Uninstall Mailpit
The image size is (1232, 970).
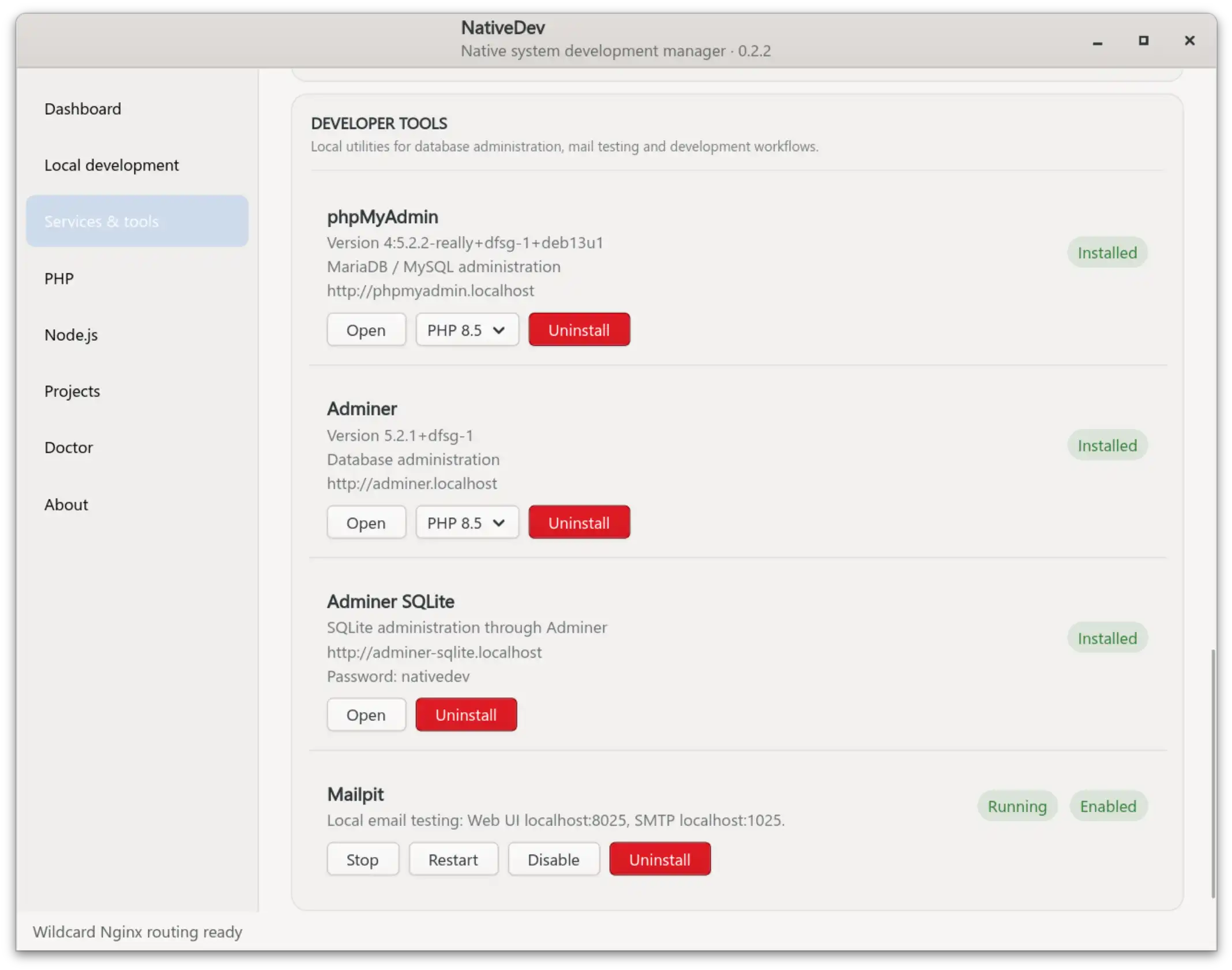tap(660, 859)
